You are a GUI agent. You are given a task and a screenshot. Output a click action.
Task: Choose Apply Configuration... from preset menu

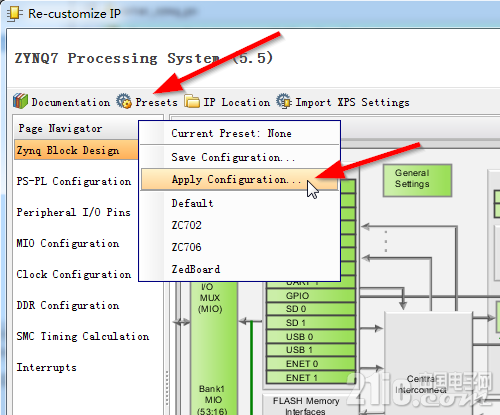pyautogui.click(x=240, y=179)
